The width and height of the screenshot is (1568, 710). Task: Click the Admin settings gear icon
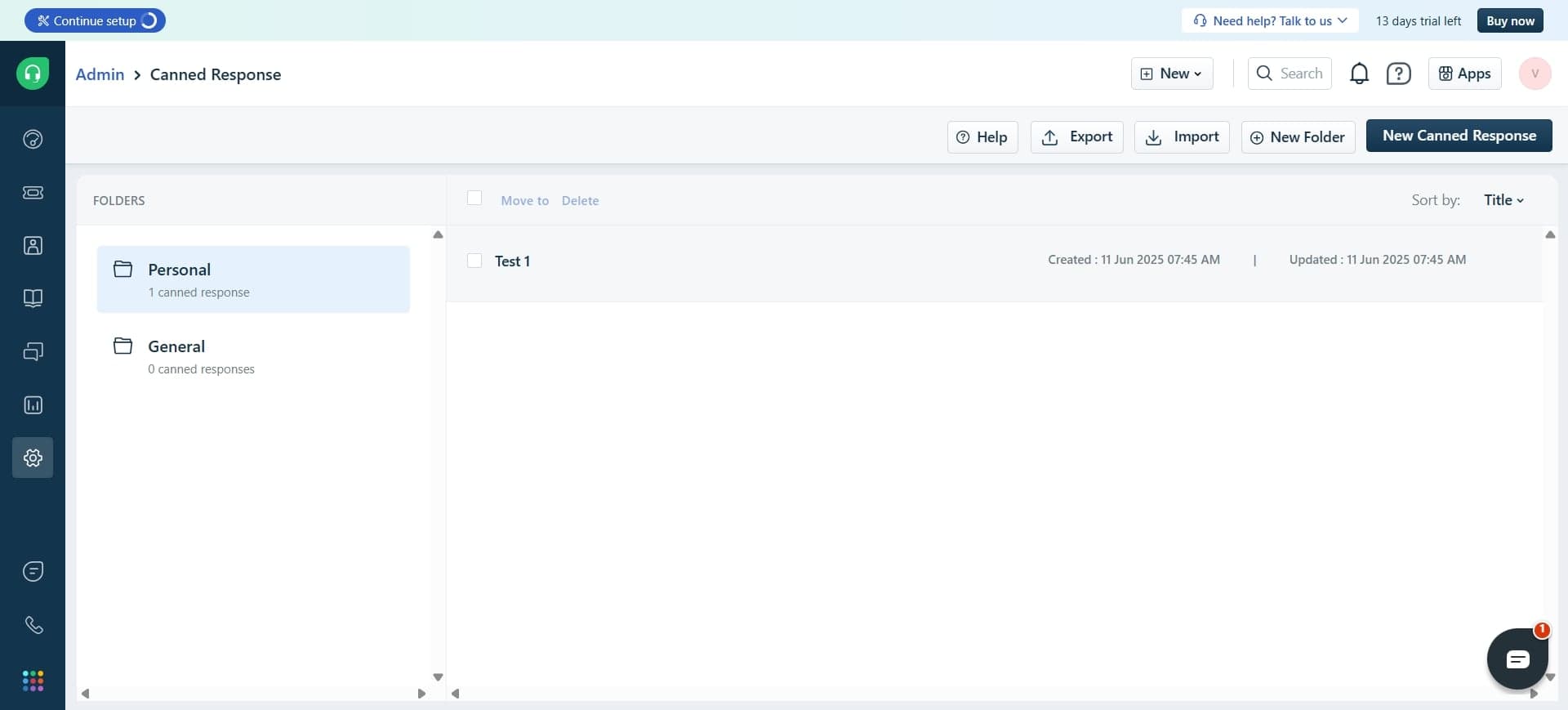[33, 458]
